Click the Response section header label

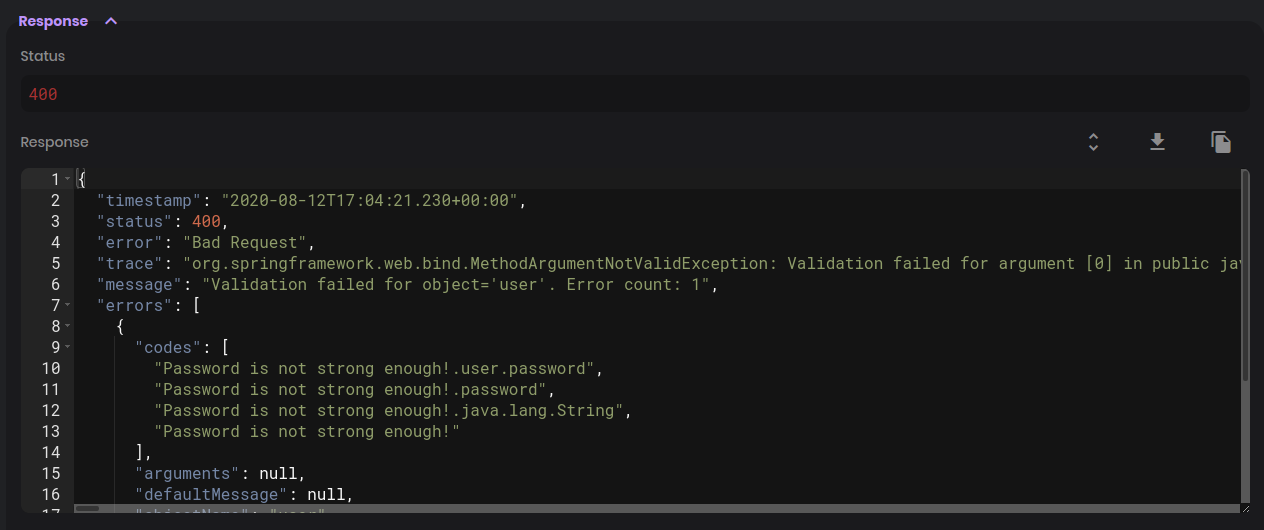[x=53, y=21]
